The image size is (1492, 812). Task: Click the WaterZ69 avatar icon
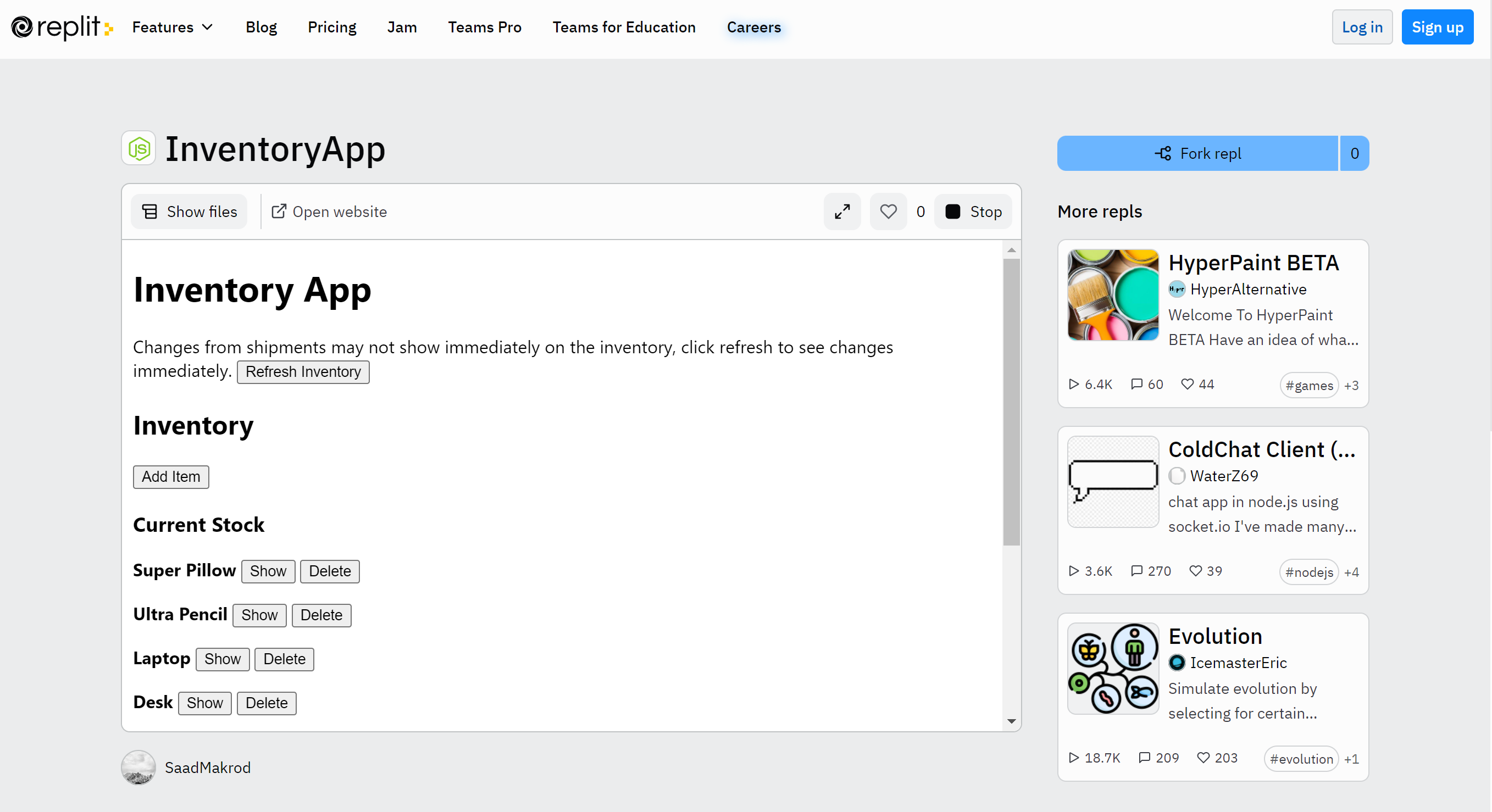tap(1177, 476)
